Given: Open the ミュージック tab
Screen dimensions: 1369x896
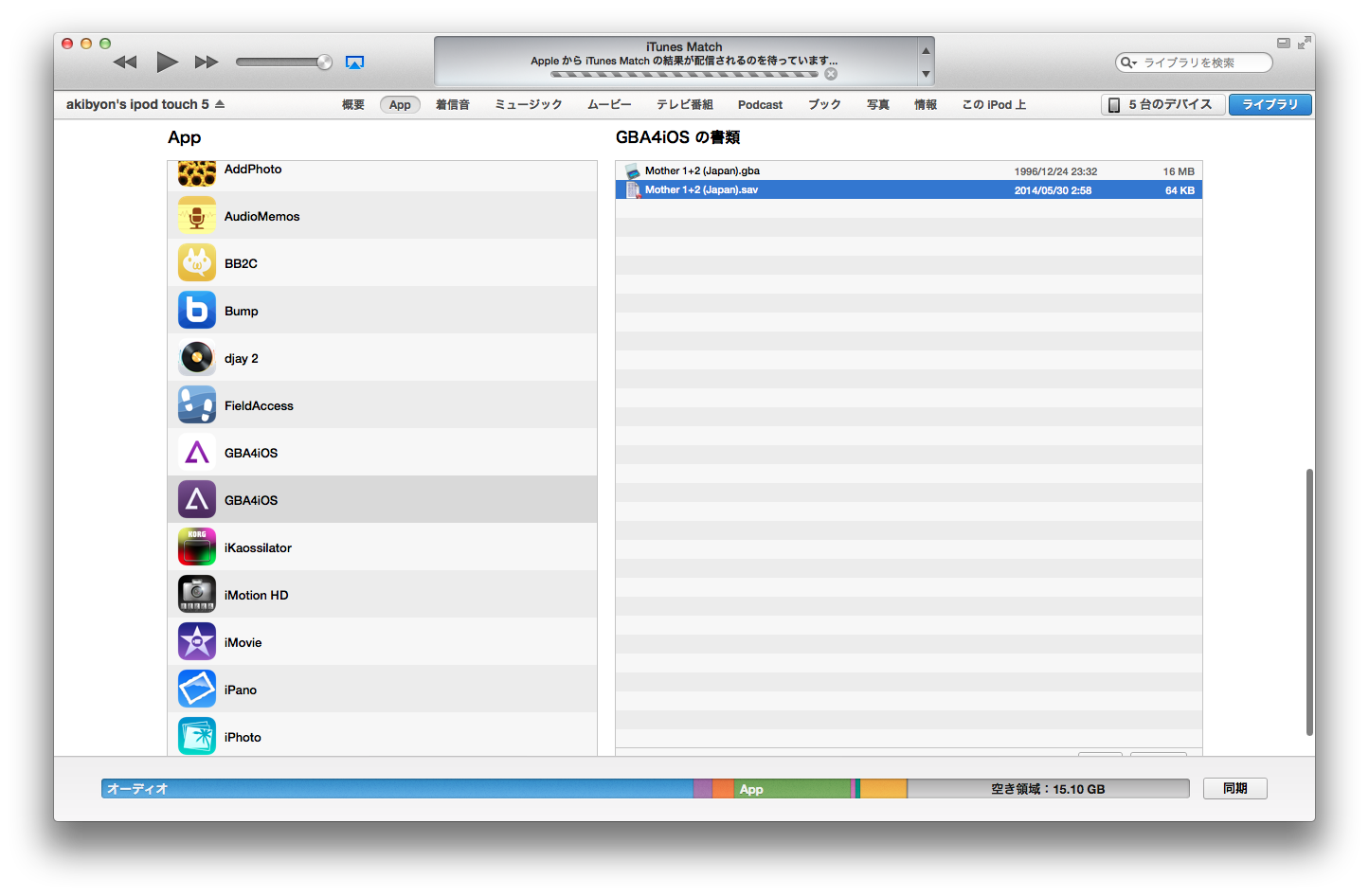Looking at the screenshot, I should (x=529, y=105).
